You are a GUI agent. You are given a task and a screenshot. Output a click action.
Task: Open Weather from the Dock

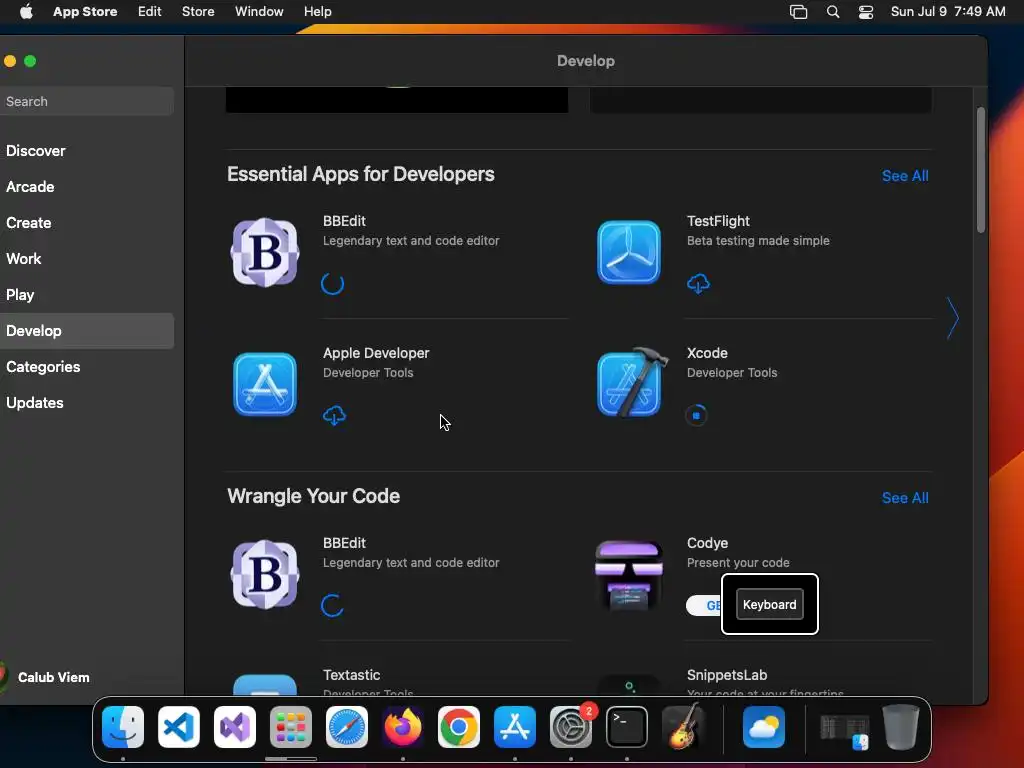tap(763, 727)
